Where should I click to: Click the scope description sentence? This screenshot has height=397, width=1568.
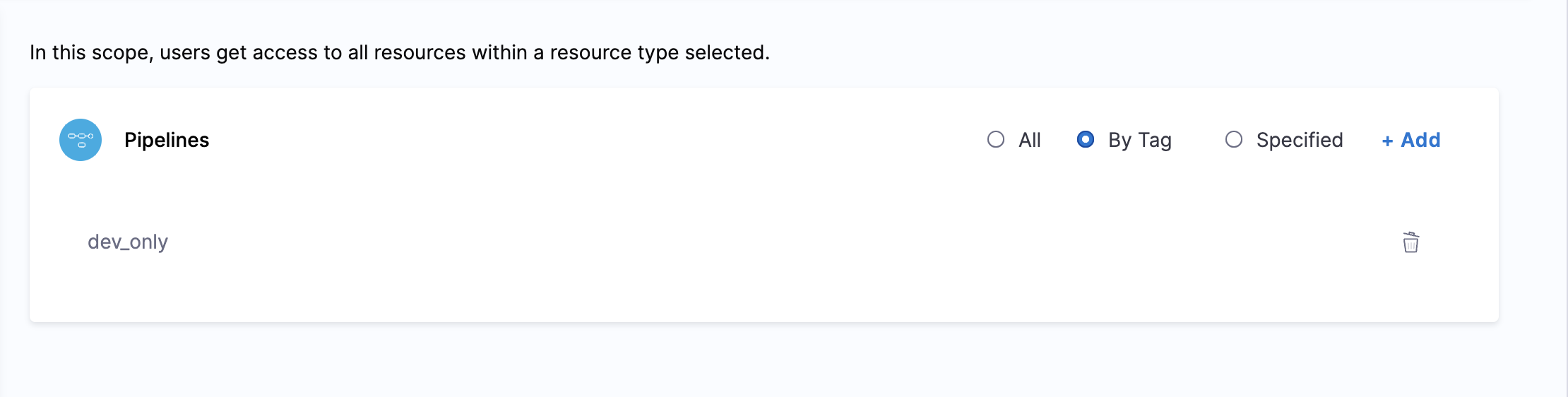click(x=399, y=52)
